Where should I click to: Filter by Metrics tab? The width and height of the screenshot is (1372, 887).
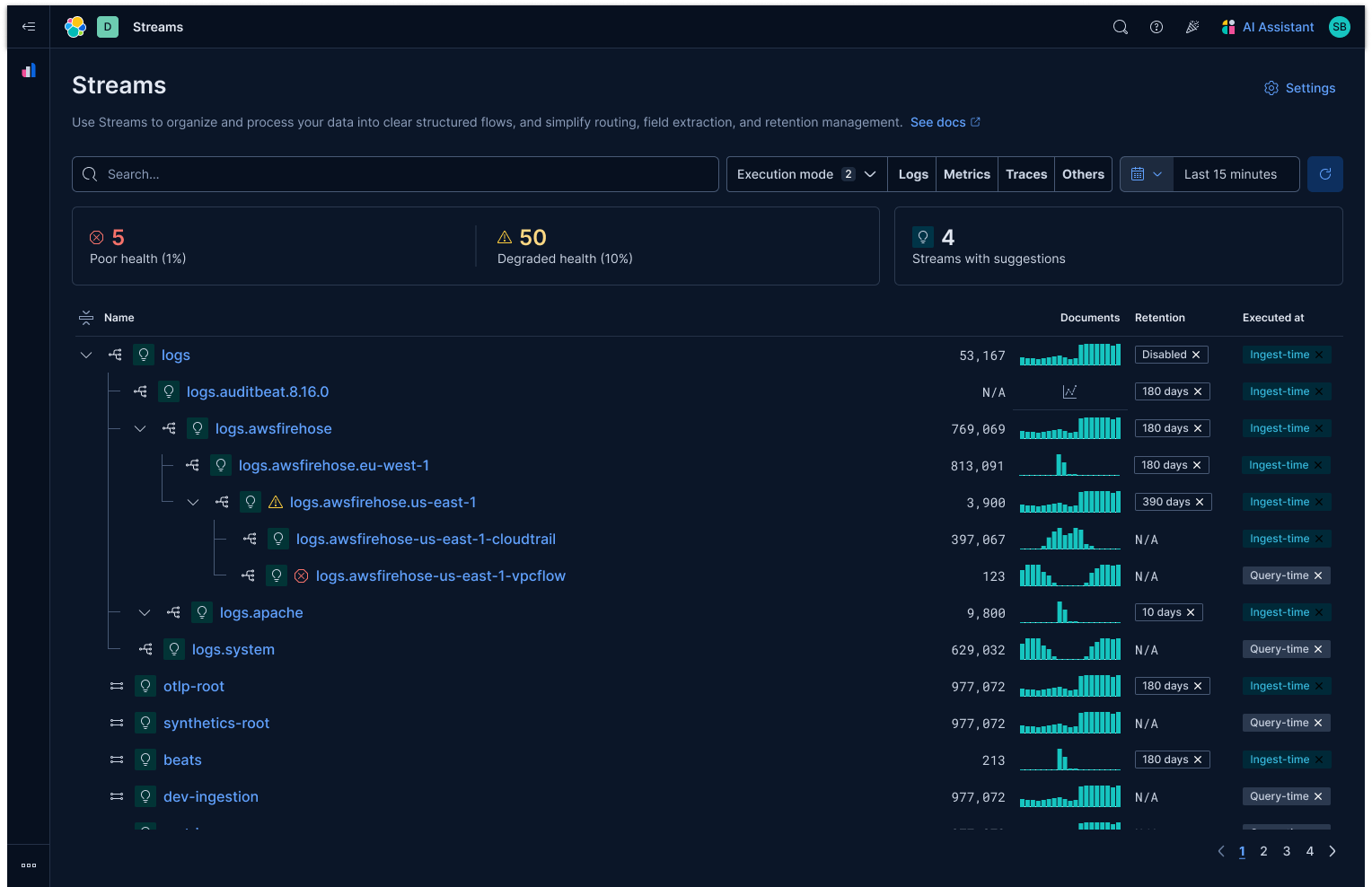coord(967,174)
